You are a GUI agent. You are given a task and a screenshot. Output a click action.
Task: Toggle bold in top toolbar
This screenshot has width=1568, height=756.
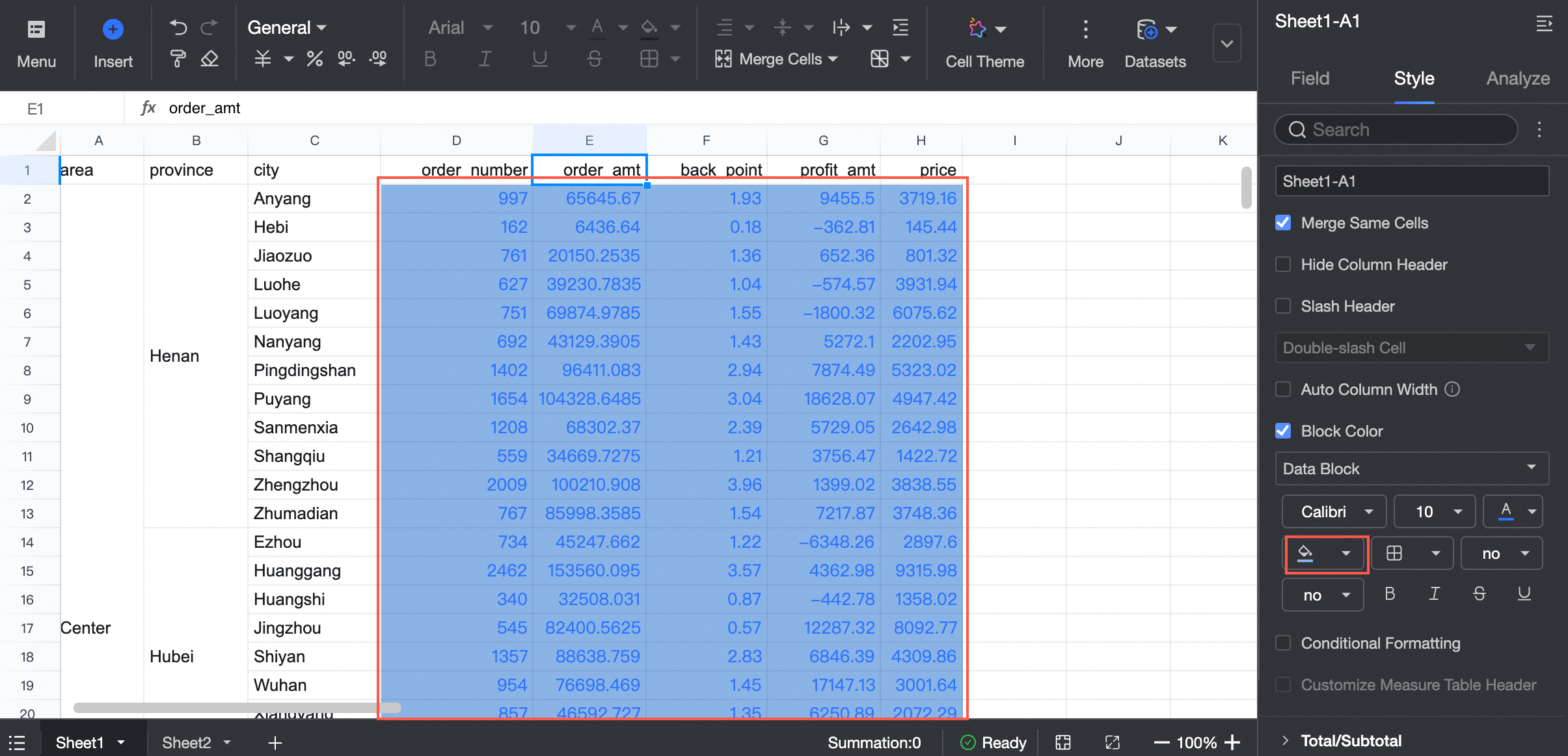pyautogui.click(x=430, y=59)
